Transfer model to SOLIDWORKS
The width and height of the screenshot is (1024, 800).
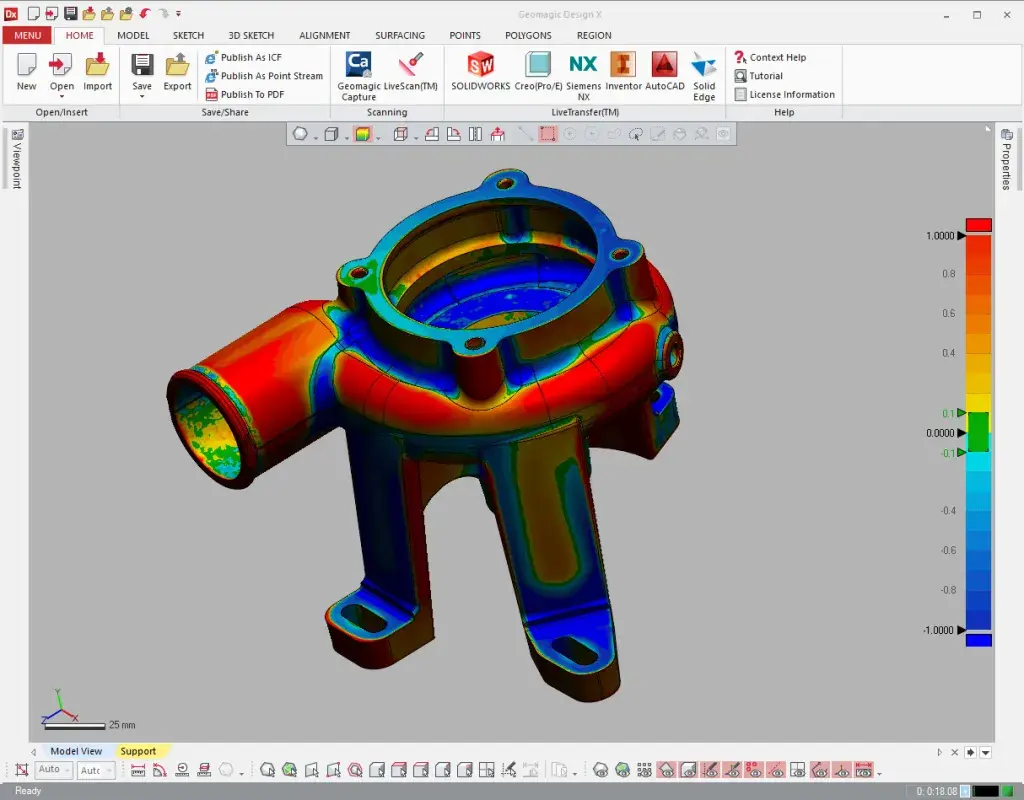coord(480,70)
